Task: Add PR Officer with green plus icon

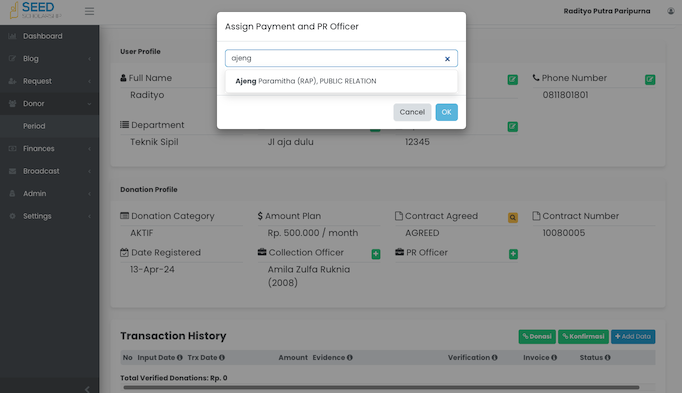Action: pyautogui.click(x=513, y=254)
